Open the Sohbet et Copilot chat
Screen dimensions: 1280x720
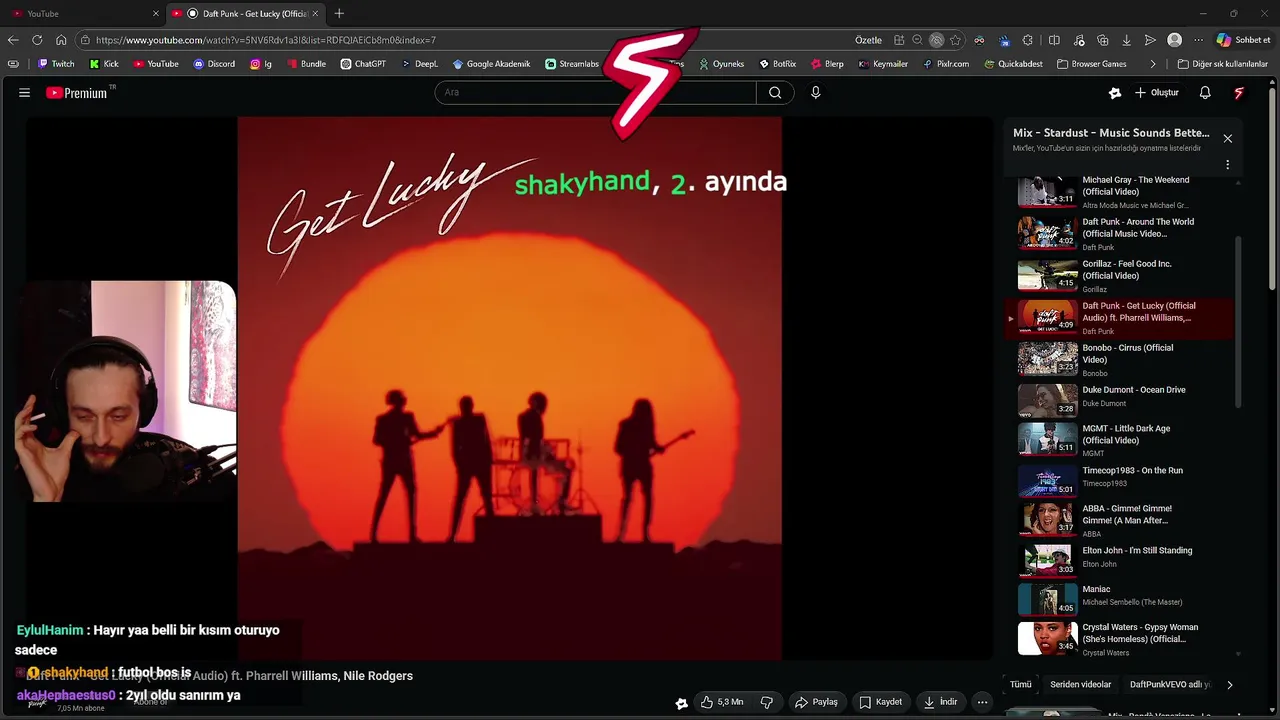coord(1243,40)
